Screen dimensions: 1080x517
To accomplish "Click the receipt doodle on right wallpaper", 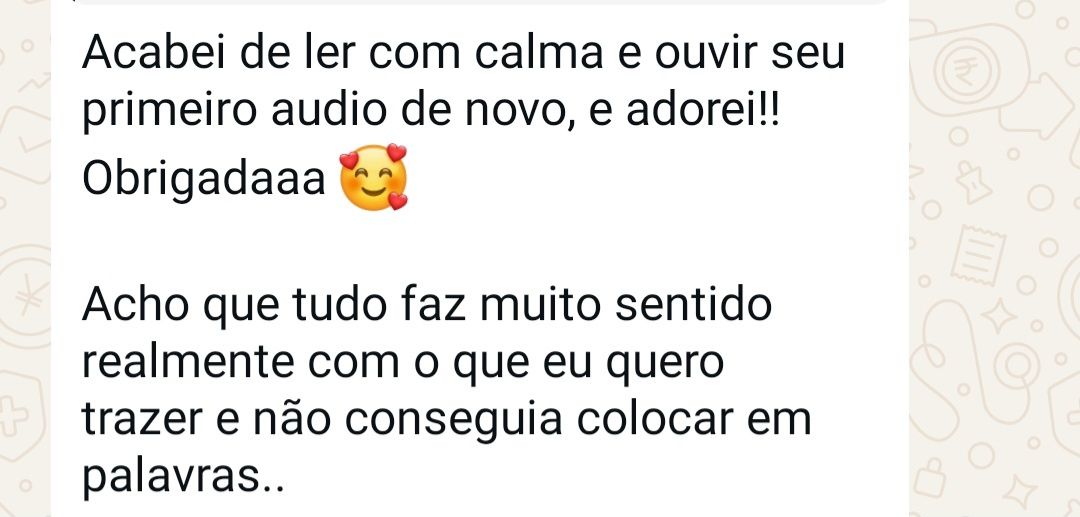I will (x=978, y=256).
